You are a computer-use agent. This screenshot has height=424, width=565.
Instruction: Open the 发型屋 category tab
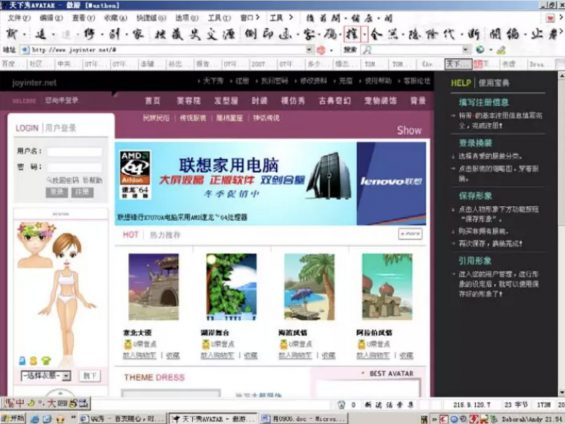point(226,101)
